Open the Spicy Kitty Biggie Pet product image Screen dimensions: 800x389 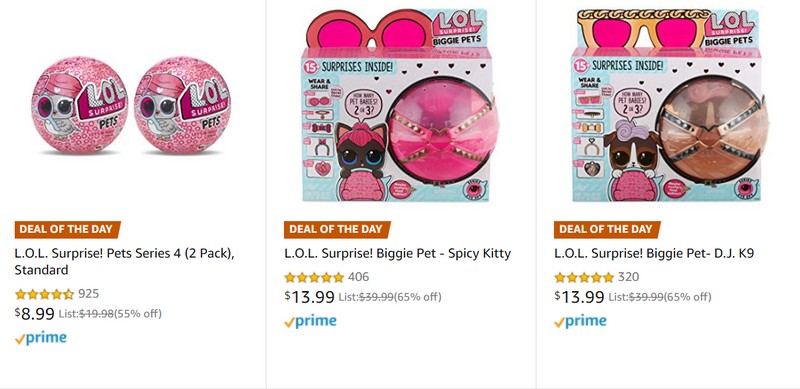pyautogui.click(x=399, y=105)
